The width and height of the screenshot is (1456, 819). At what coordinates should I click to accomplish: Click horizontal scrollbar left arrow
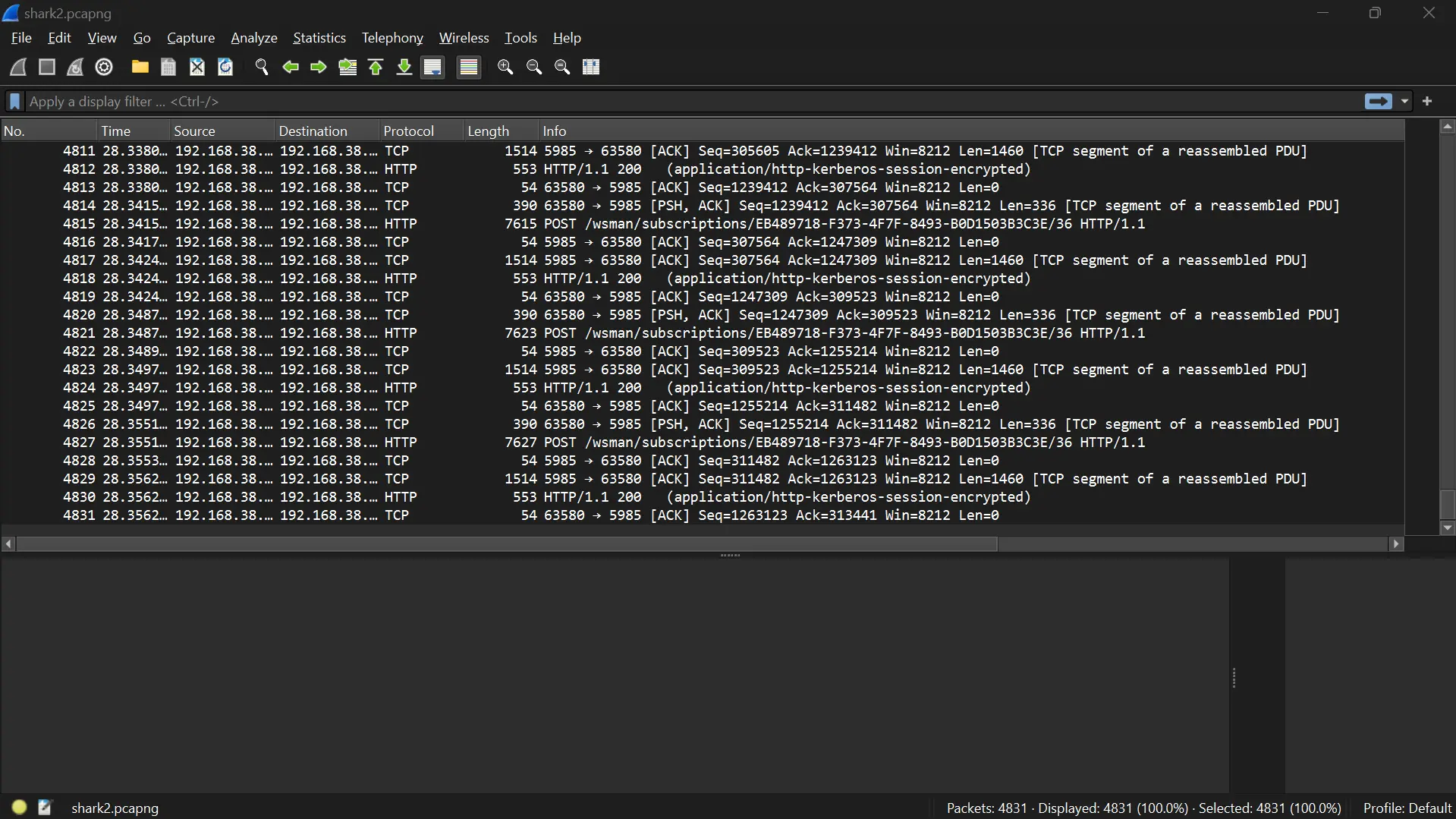coord(8,543)
